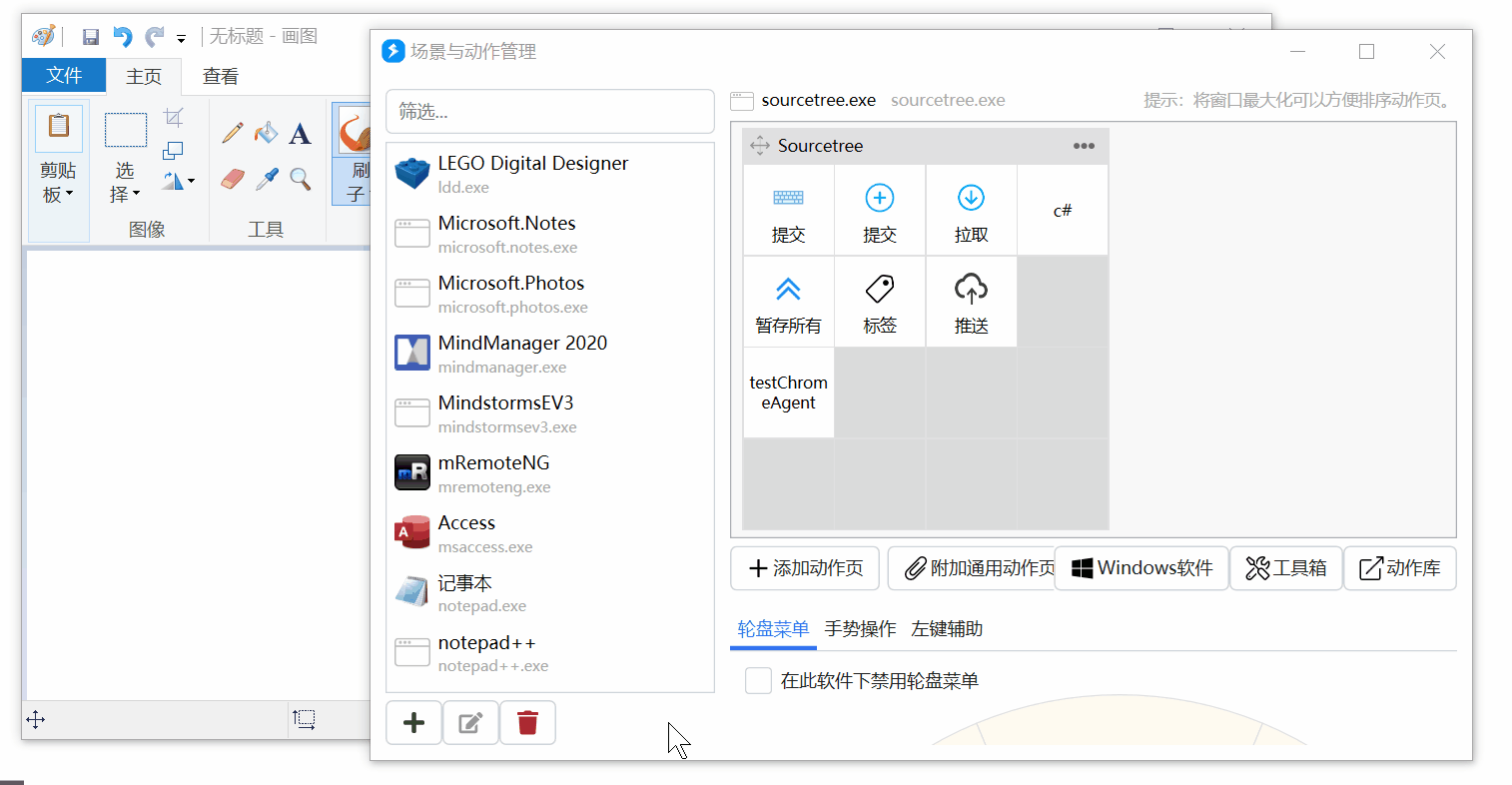Image resolution: width=1512 pixels, height=785 pixels.
Task: Enable 在此软件下禁用轮盘菜单 checkbox
Action: click(759, 681)
